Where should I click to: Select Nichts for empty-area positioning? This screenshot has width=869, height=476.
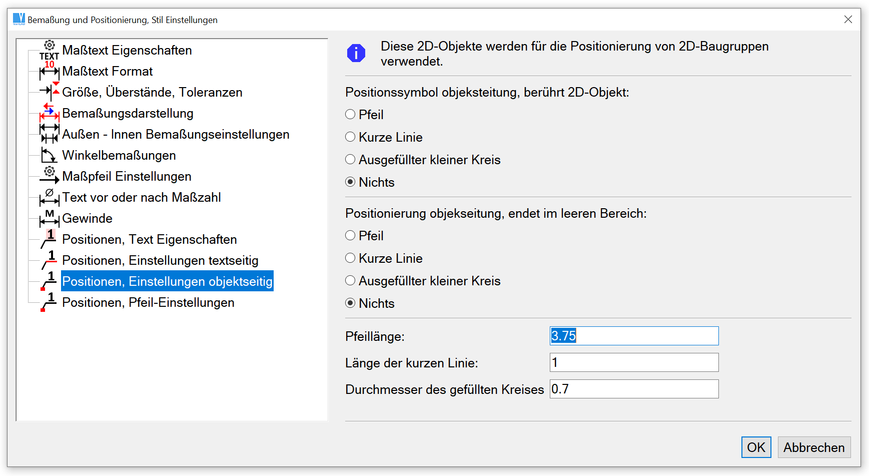pyautogui.click(x=350, y=303)
